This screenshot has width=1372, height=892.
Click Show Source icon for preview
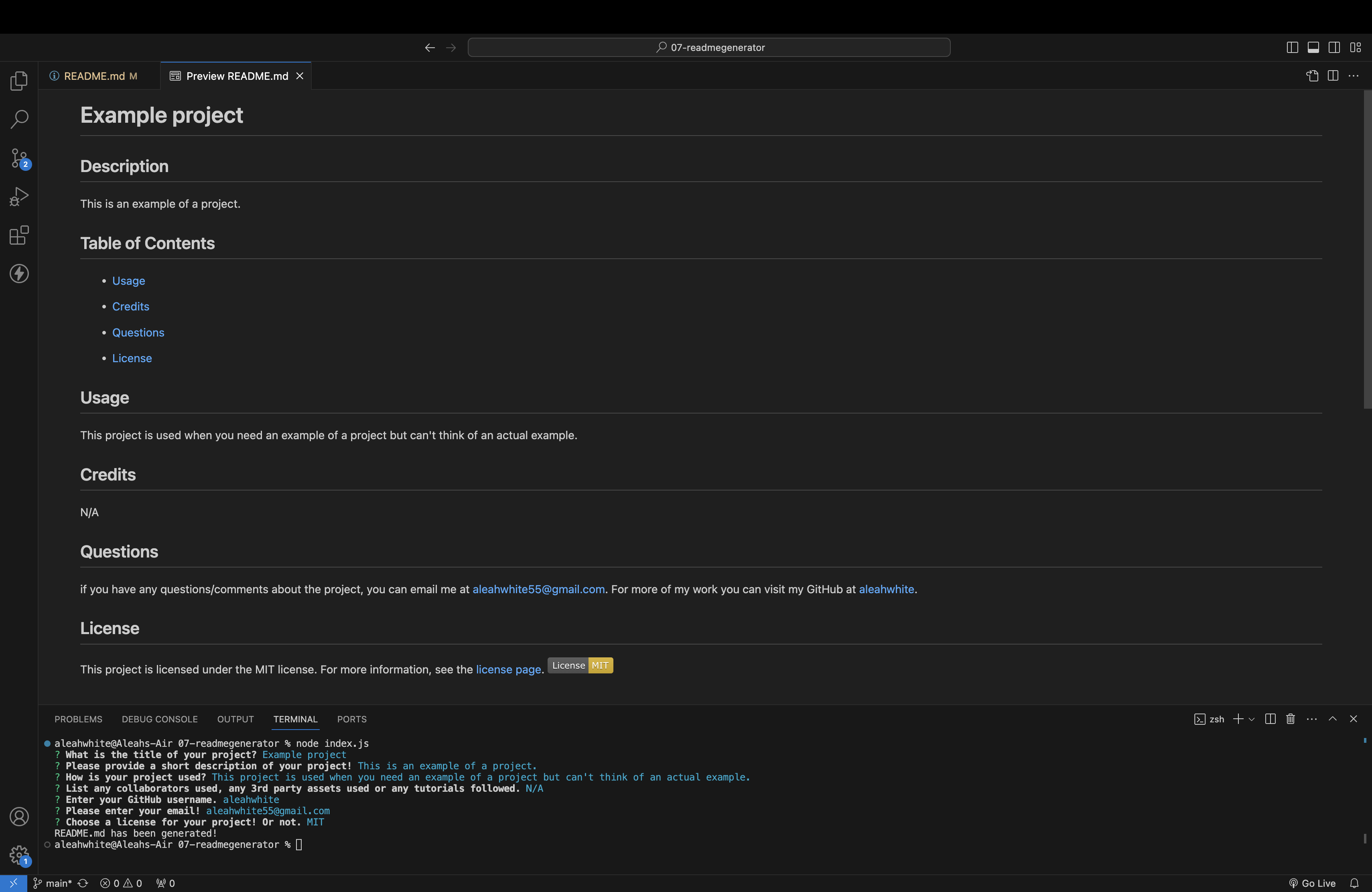pos(1312,76)
